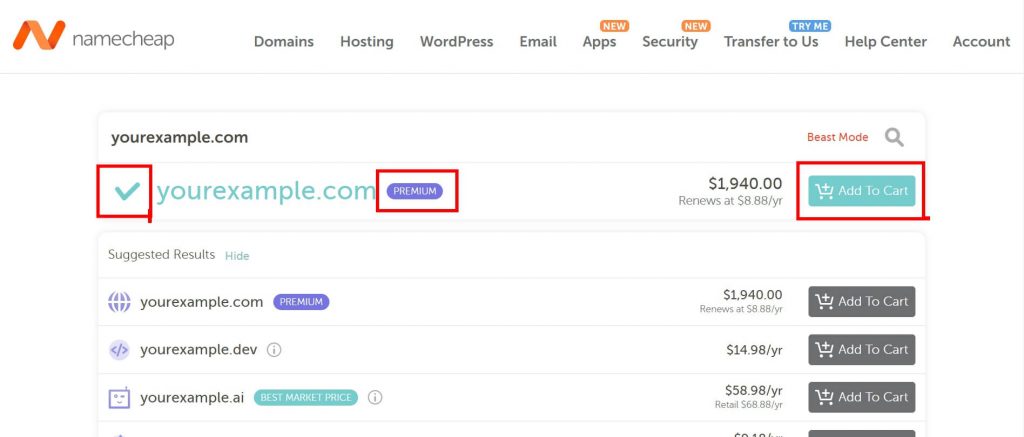Click the Suggested Results heading
Image resolution: width=1024 pixels, height=437 pixels.
[161, 255]
